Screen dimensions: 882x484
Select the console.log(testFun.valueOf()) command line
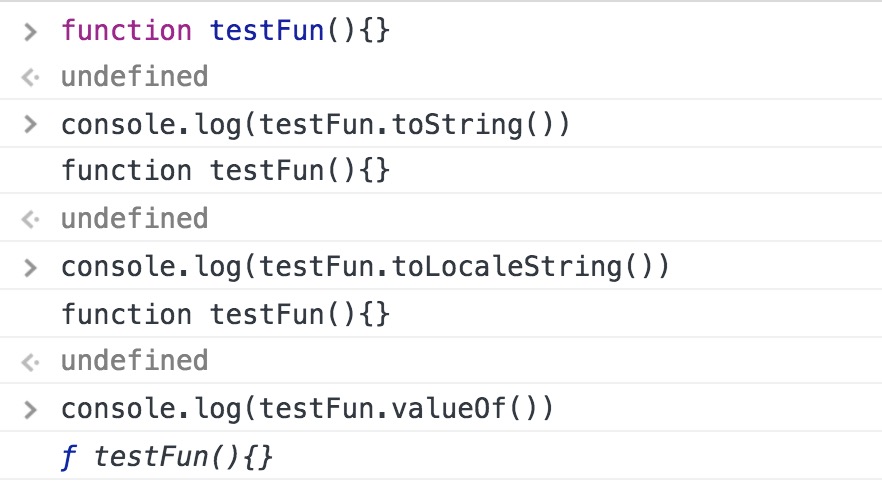pos(306,409)
